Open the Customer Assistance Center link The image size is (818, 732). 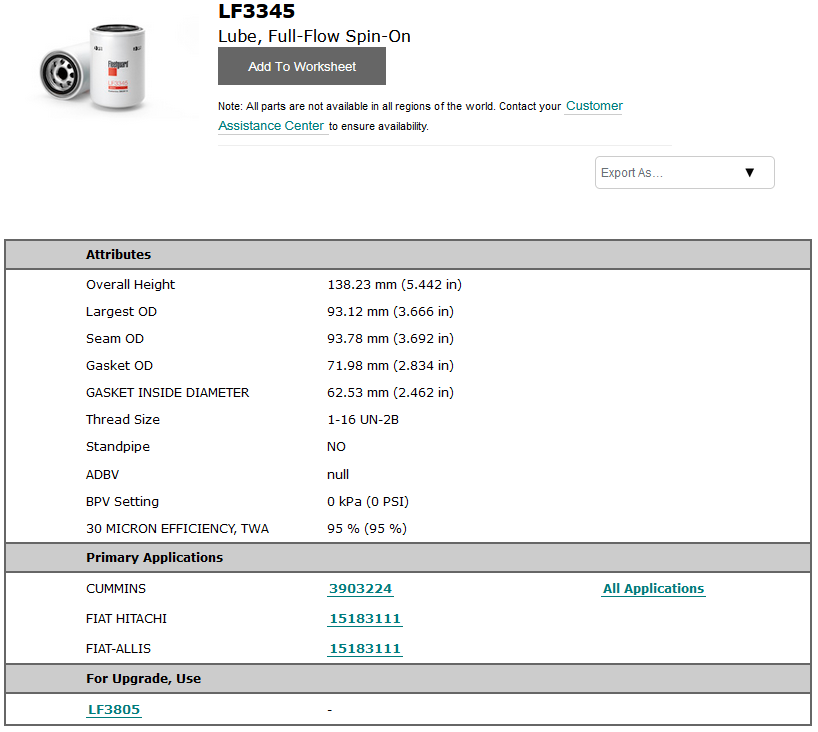click(593, 106)
